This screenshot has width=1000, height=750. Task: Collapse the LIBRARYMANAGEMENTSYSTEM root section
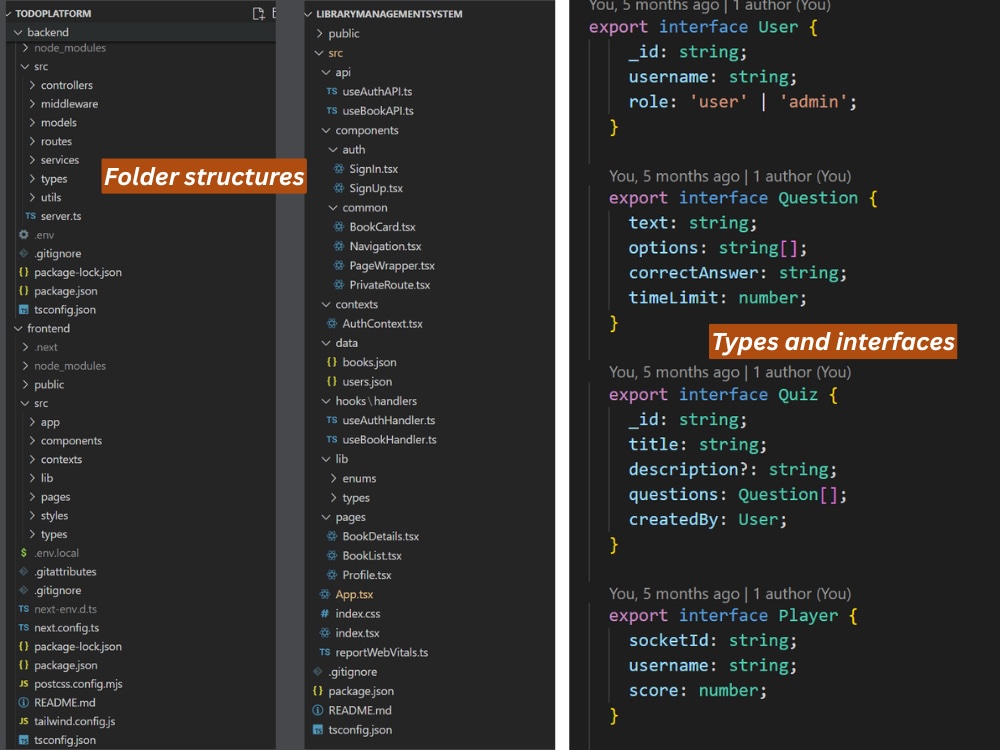pyautogui.click(x=309, y=13)
